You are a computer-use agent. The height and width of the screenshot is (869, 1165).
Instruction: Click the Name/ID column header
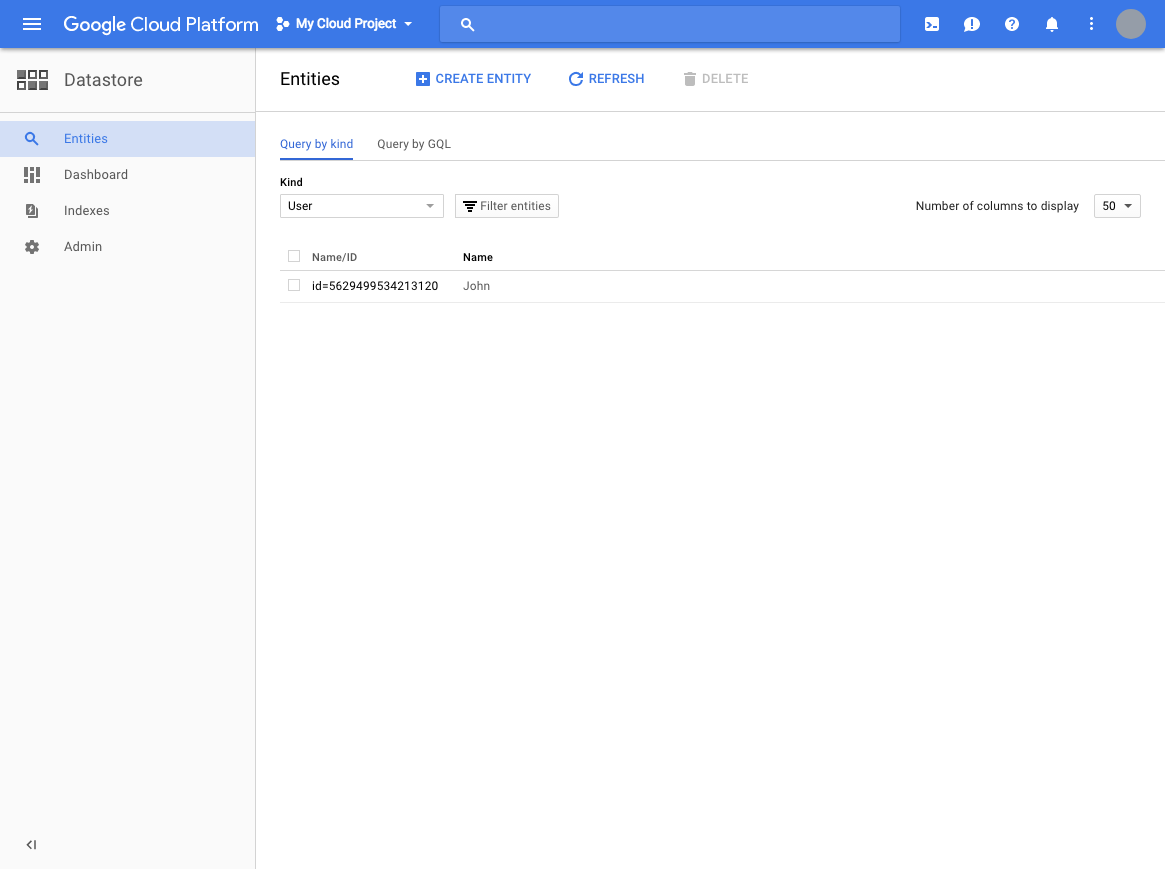pos(334,257)
